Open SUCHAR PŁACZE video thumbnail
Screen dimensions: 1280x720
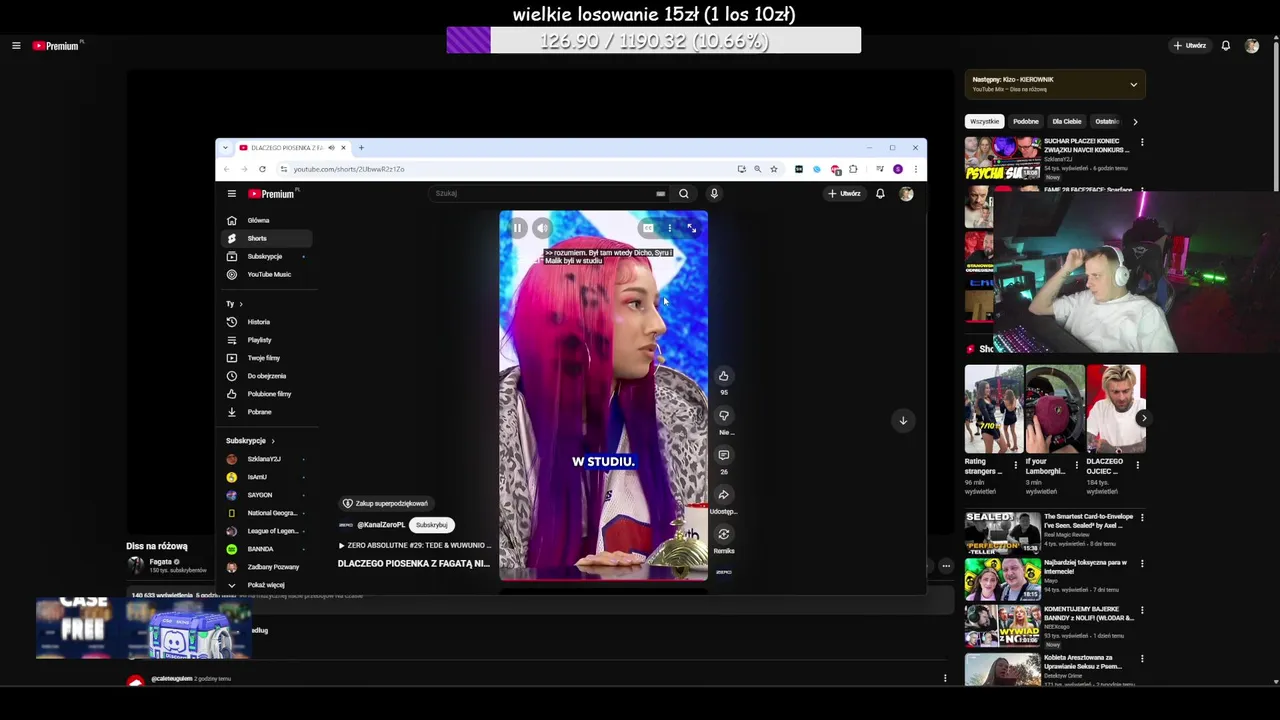[1002, 158]
